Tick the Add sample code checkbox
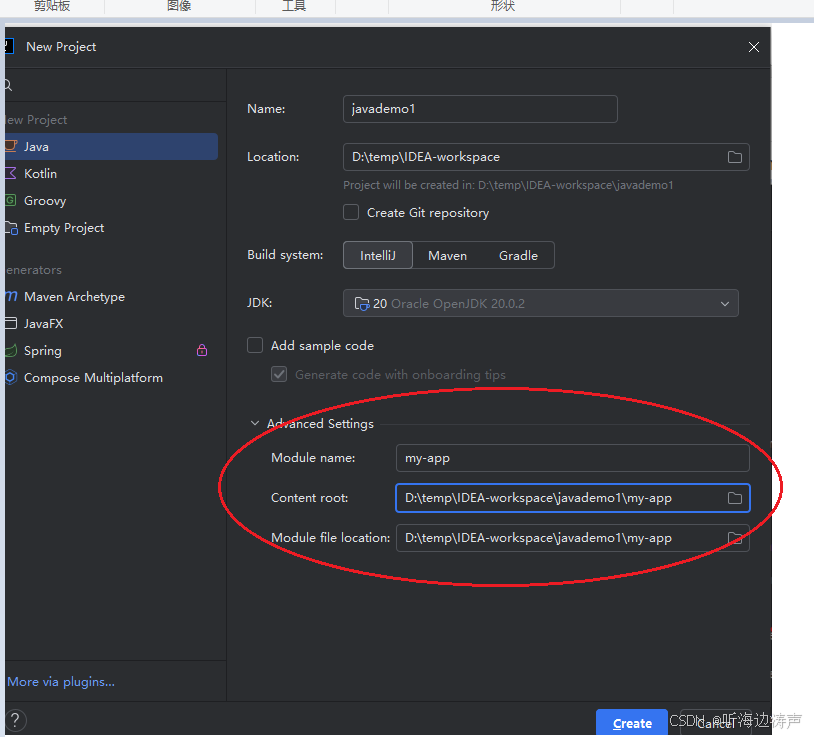 [255, 345]
